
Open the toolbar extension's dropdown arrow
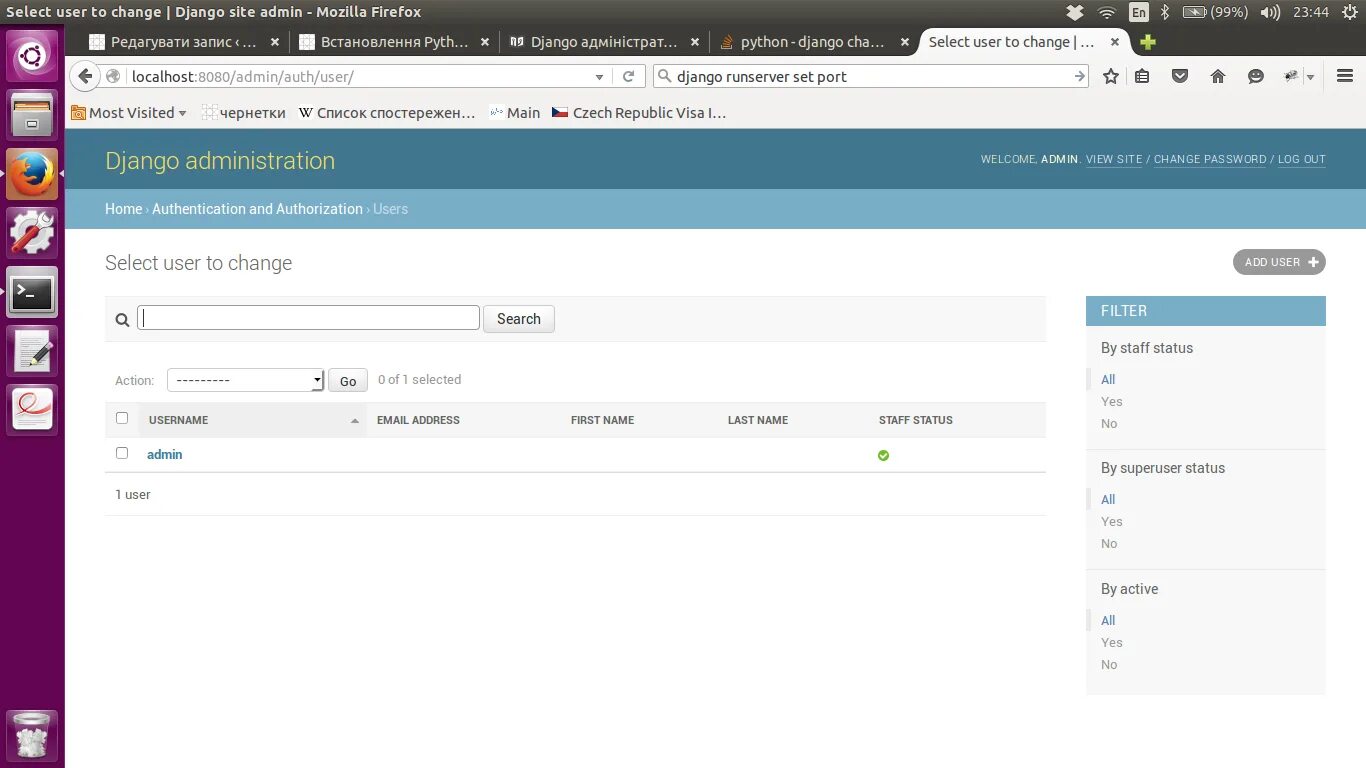(1310, 77)
